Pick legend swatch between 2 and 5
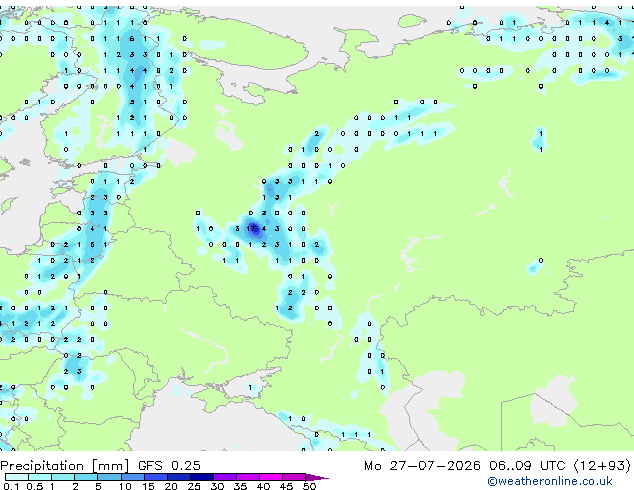Viewport: 634px width, 490px height. tap(86, 477)
